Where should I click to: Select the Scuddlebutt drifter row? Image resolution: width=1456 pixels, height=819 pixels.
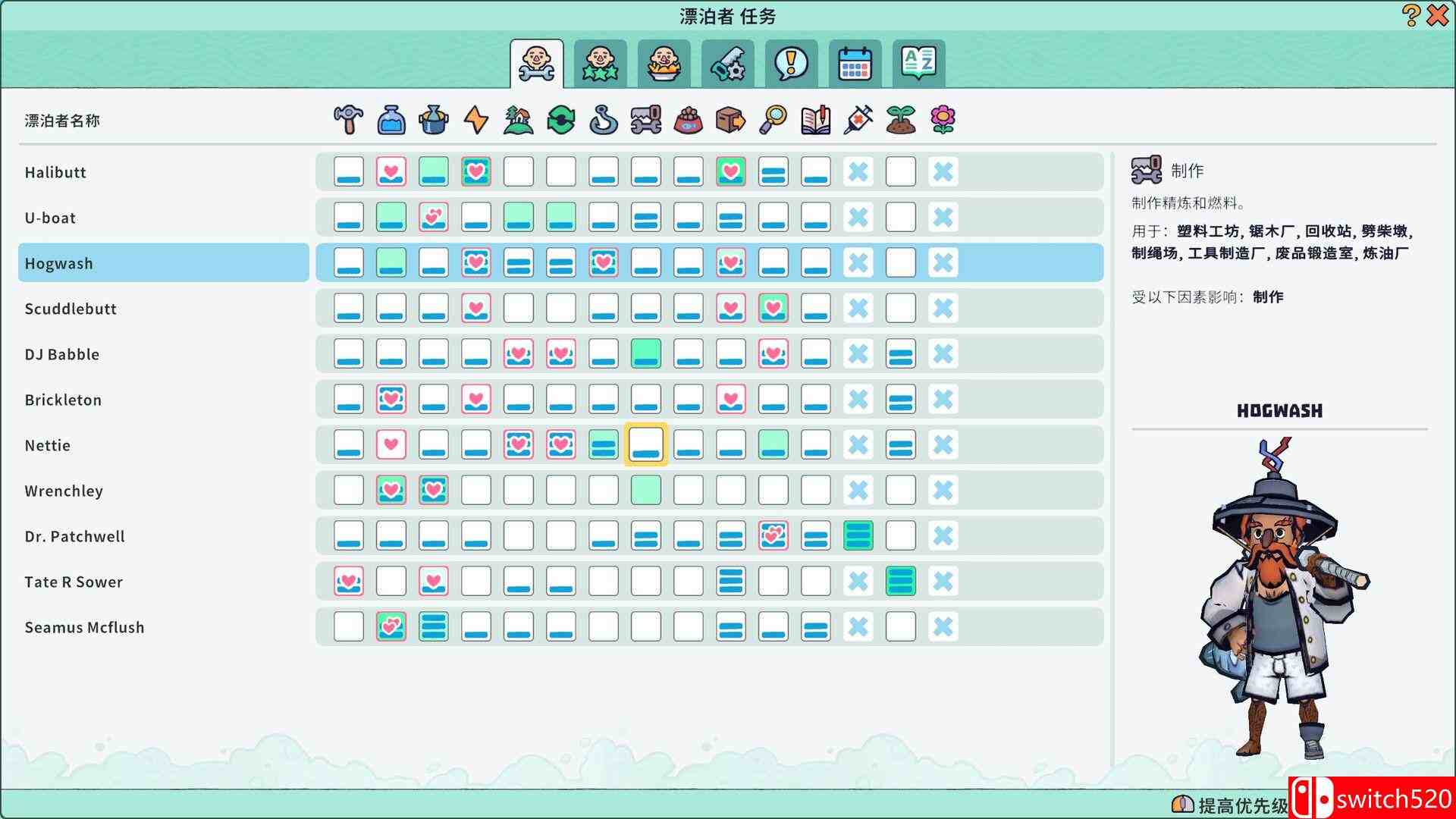(x=71, y=309)
